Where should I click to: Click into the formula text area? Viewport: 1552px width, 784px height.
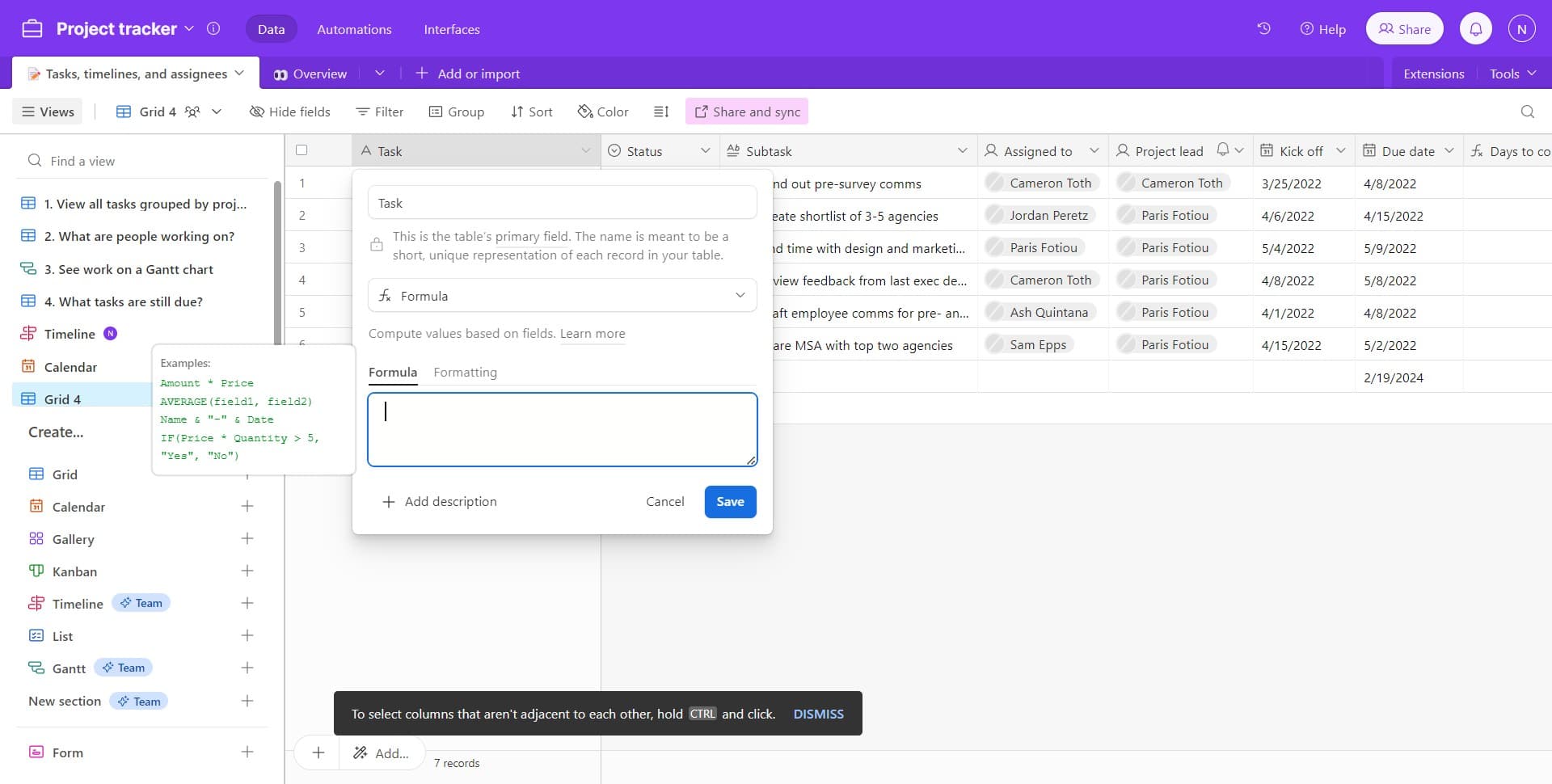[562, 430]
